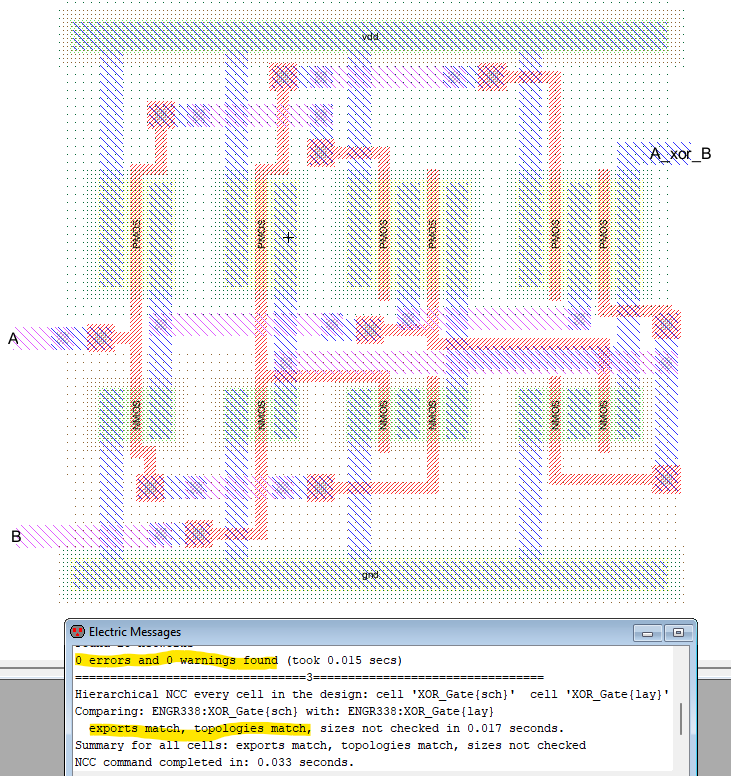Minimize the Electric Messages window
Viewport: 731px width, 776px height.
coord(649,632)
